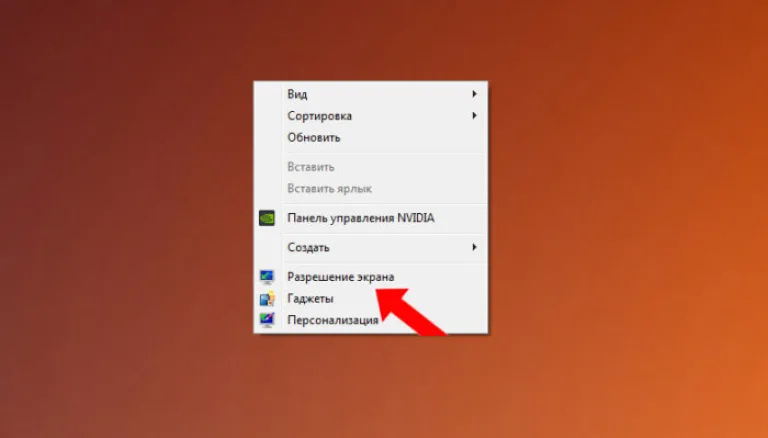Expand the arrow next to Создать
768x438 pixels.
click(x=474, y=247)
